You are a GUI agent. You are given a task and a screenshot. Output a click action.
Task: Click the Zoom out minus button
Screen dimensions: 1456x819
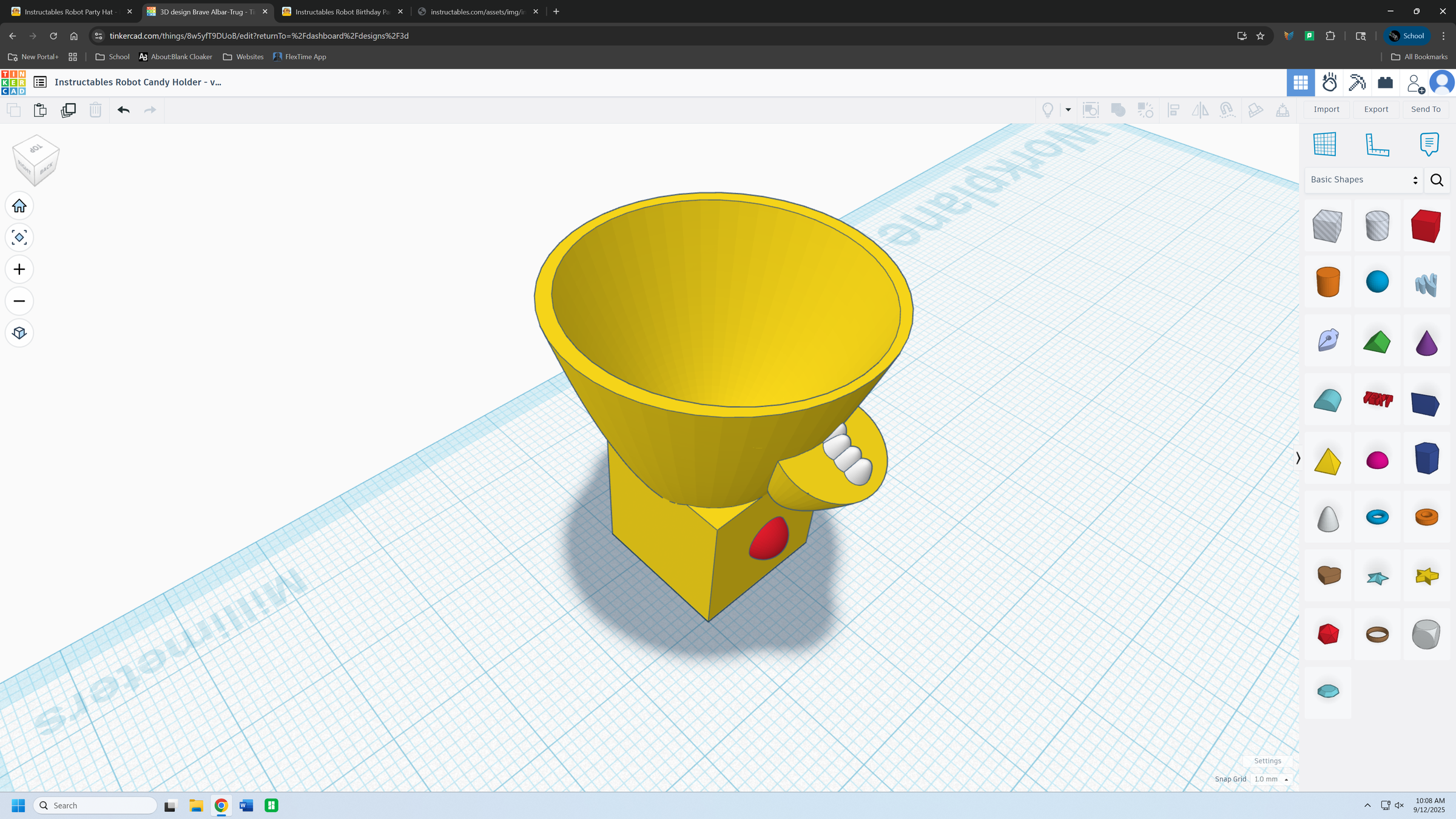(19, 301)
